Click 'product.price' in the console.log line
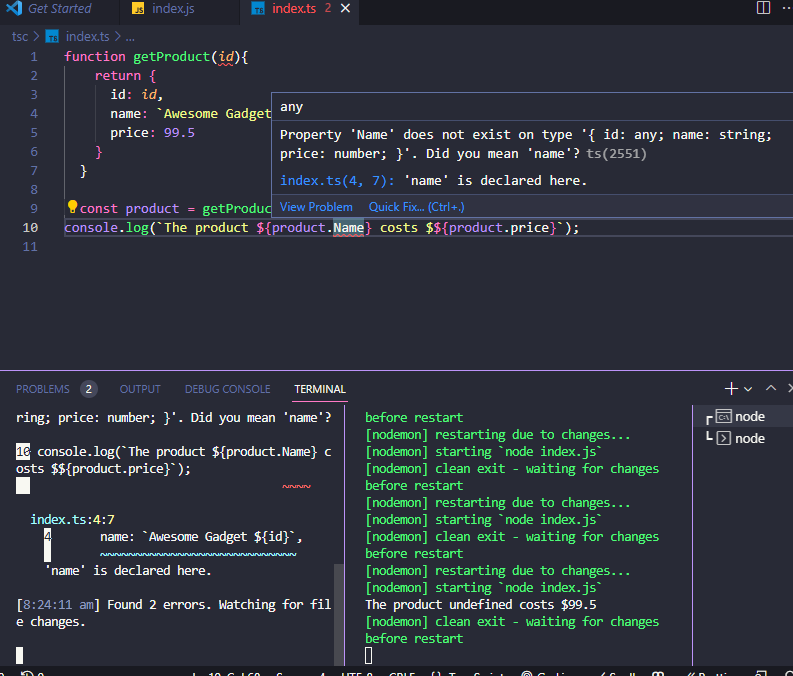The image size is (793, 676). (x=499, y=228)
